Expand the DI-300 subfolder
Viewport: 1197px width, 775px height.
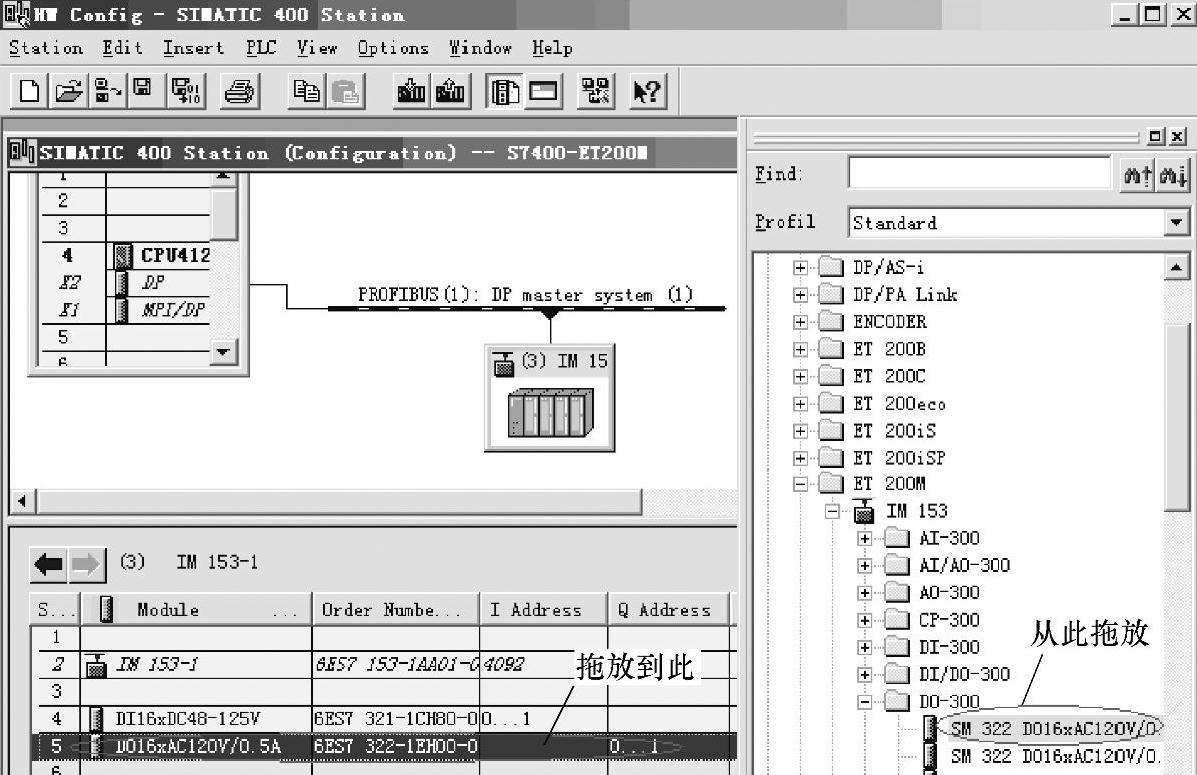[865, 647]
